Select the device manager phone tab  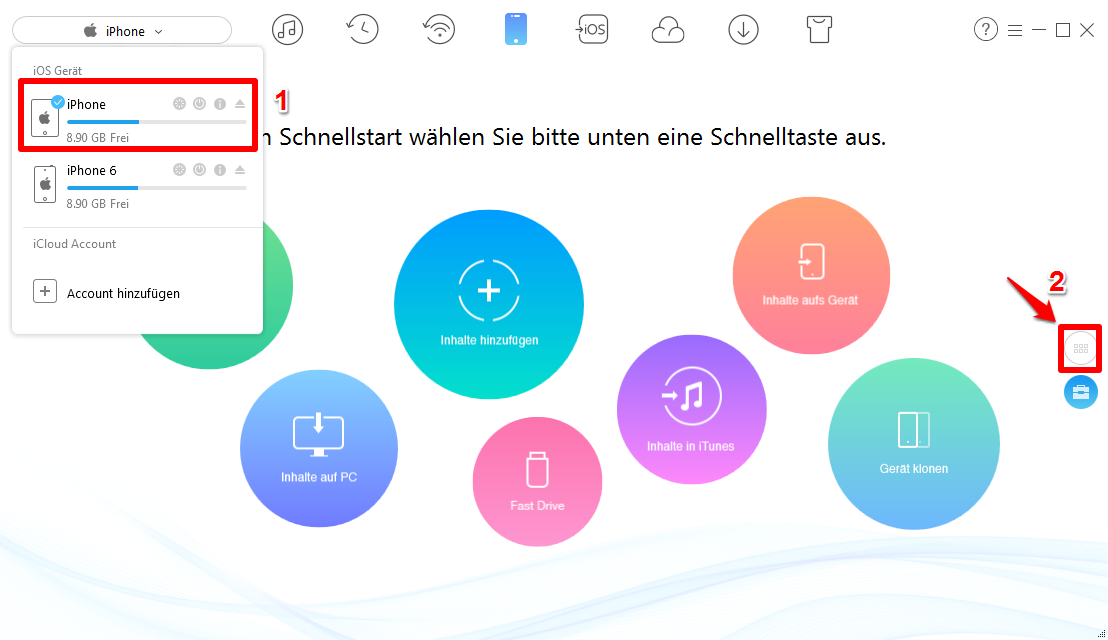click(x=516, y=30)
